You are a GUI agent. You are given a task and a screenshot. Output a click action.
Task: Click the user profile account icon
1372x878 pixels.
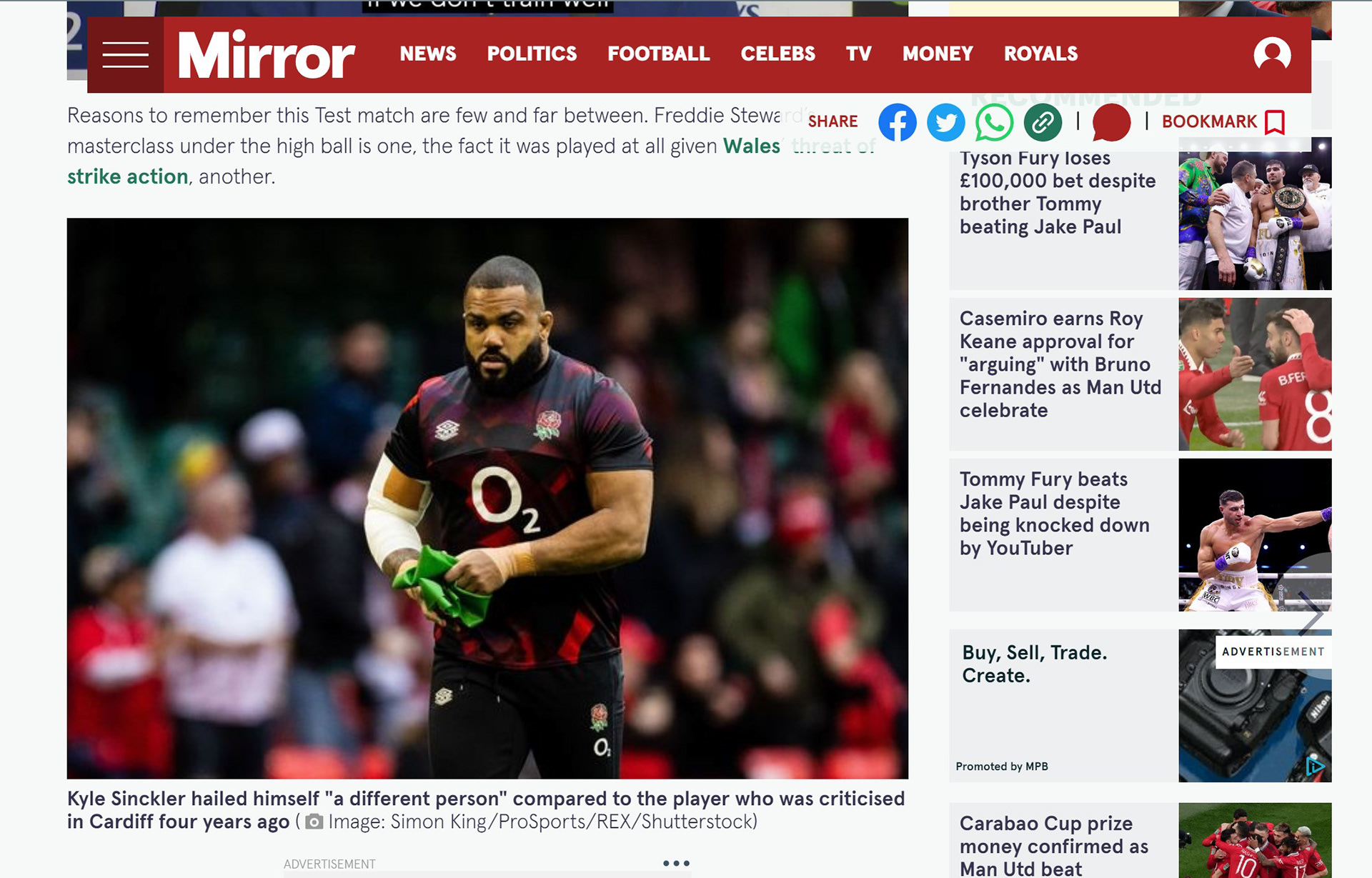pos(1272,54)
